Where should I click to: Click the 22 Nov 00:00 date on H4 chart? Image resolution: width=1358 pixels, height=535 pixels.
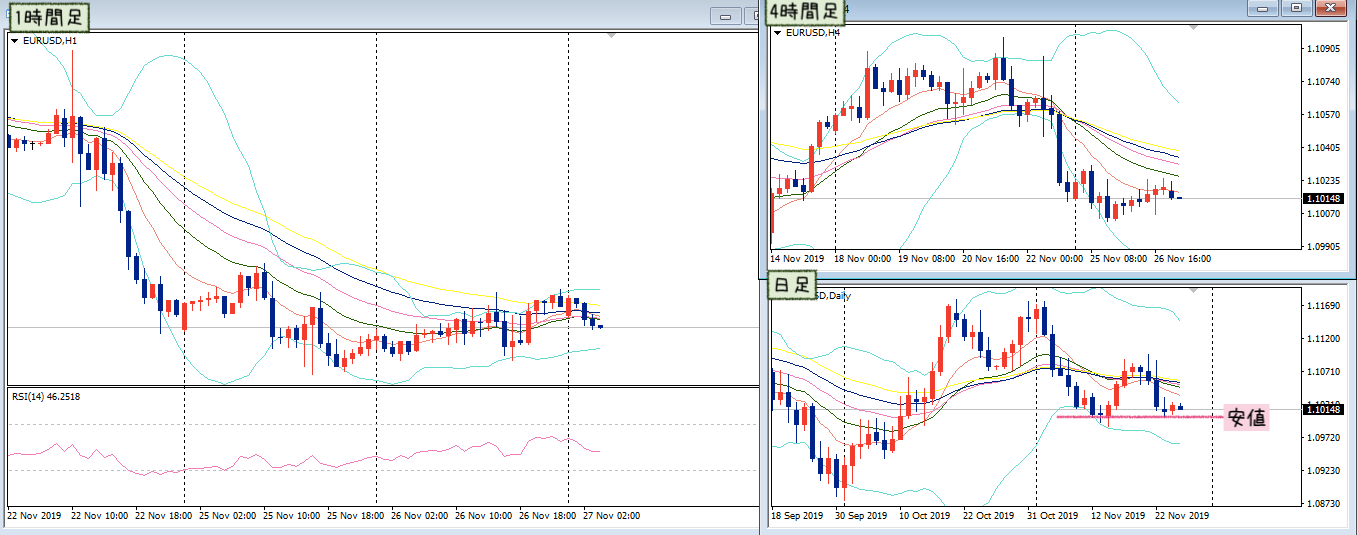(1054, 258)
